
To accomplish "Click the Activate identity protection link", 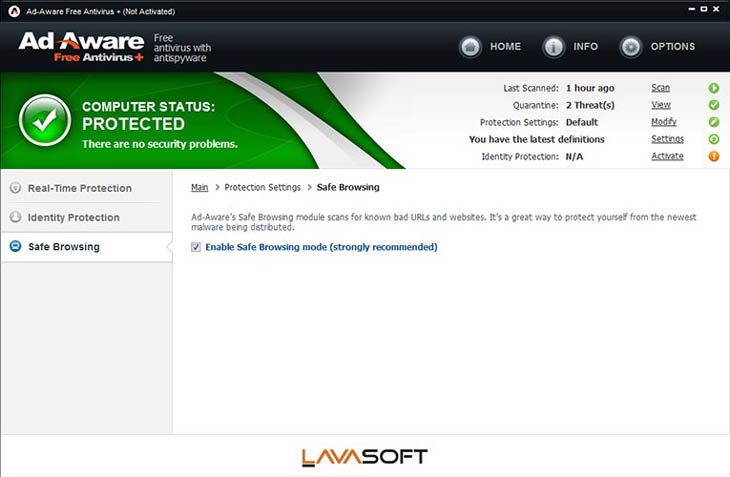I will click(x=667, y=156).
